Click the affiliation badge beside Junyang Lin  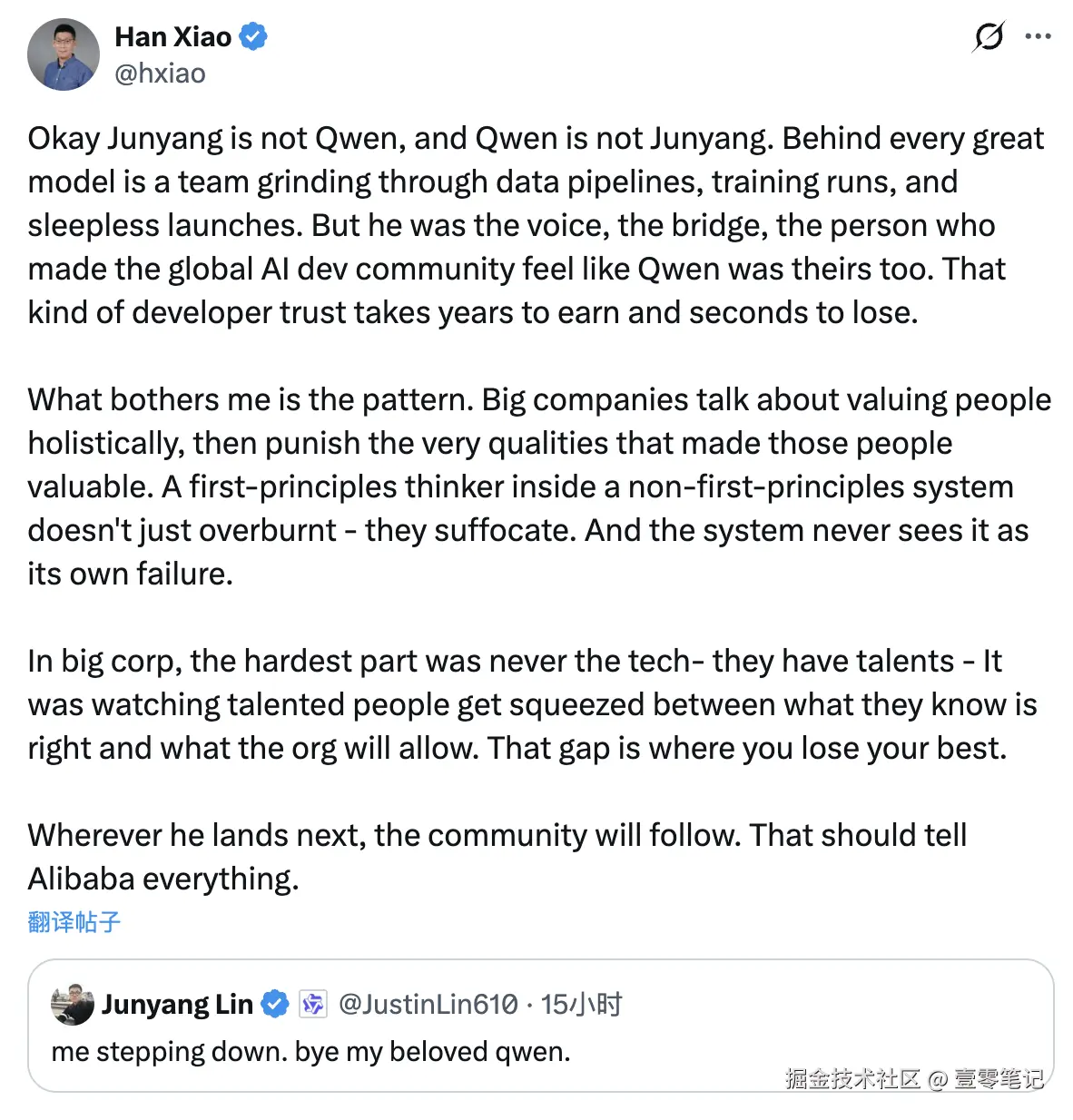(313, 1004)
